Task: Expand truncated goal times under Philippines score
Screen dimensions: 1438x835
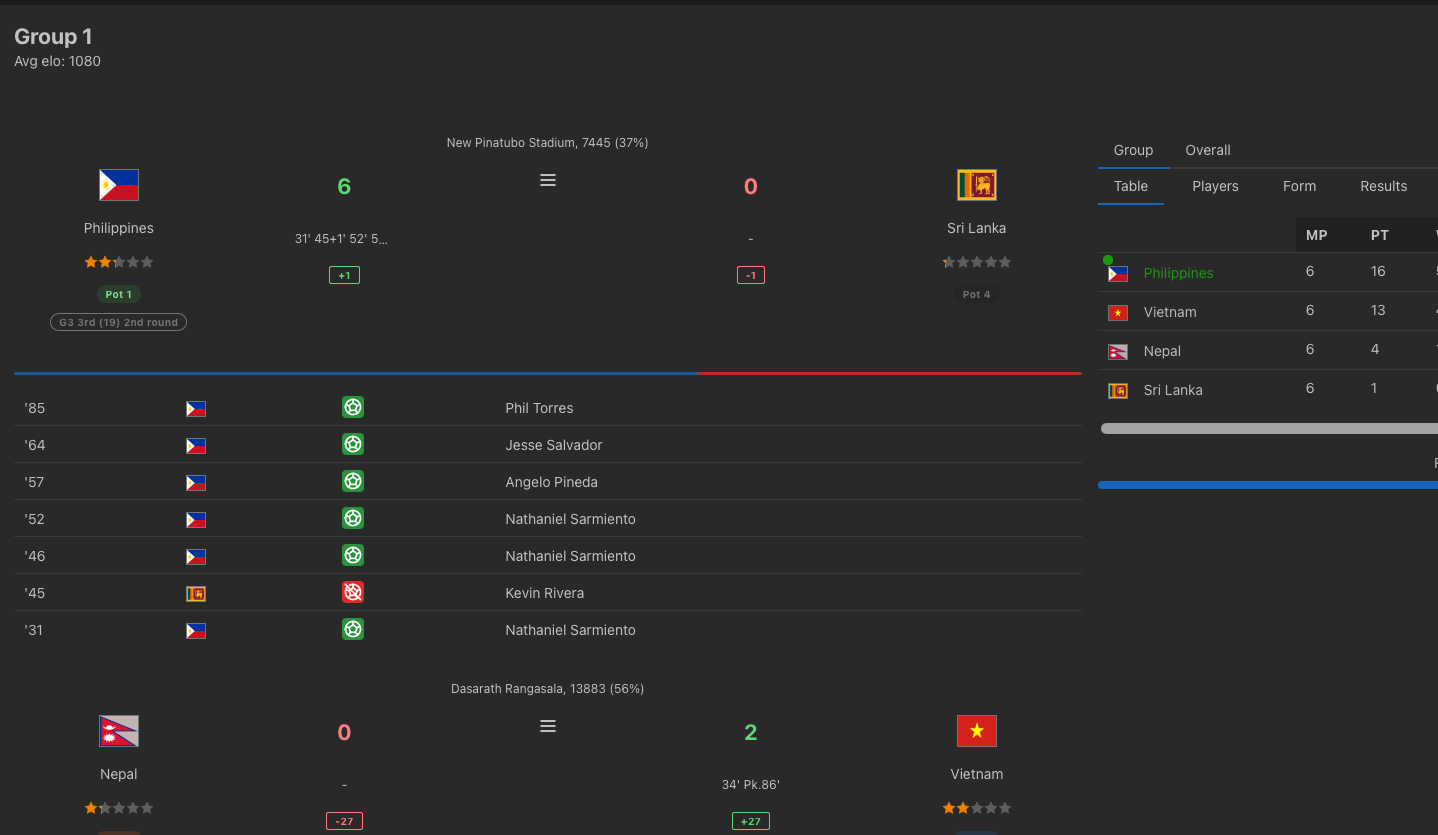Action: pyautogui.click(x=341, y=239)
